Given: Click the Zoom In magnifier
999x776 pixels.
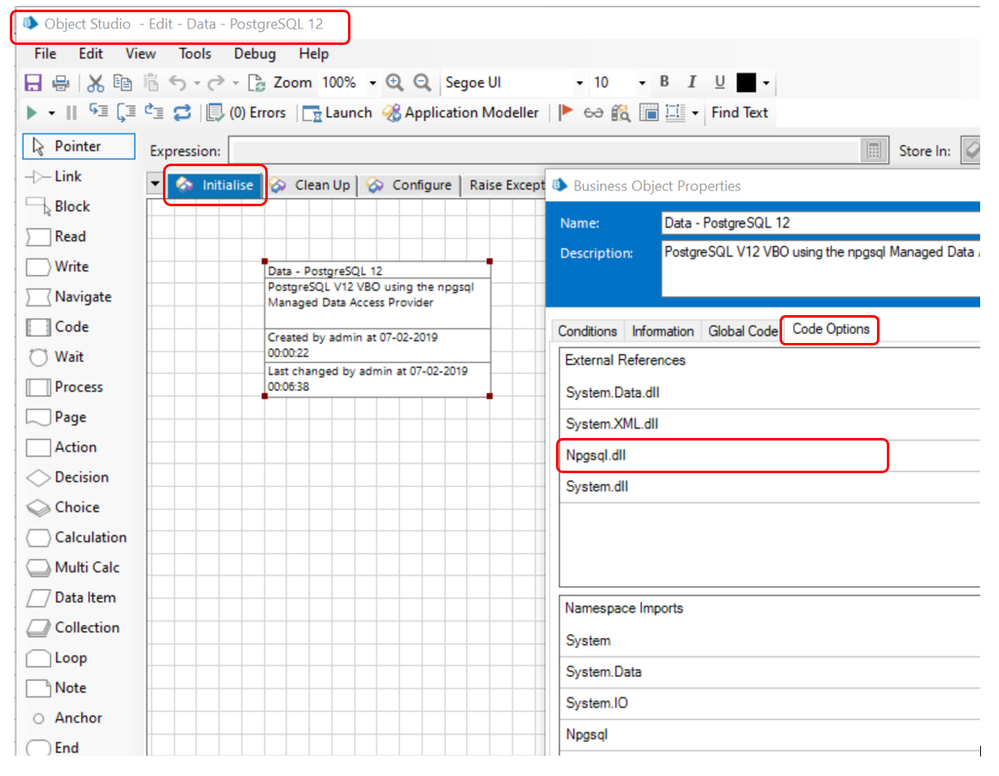Looking at the screenshot, I should (x=395, y=83).
